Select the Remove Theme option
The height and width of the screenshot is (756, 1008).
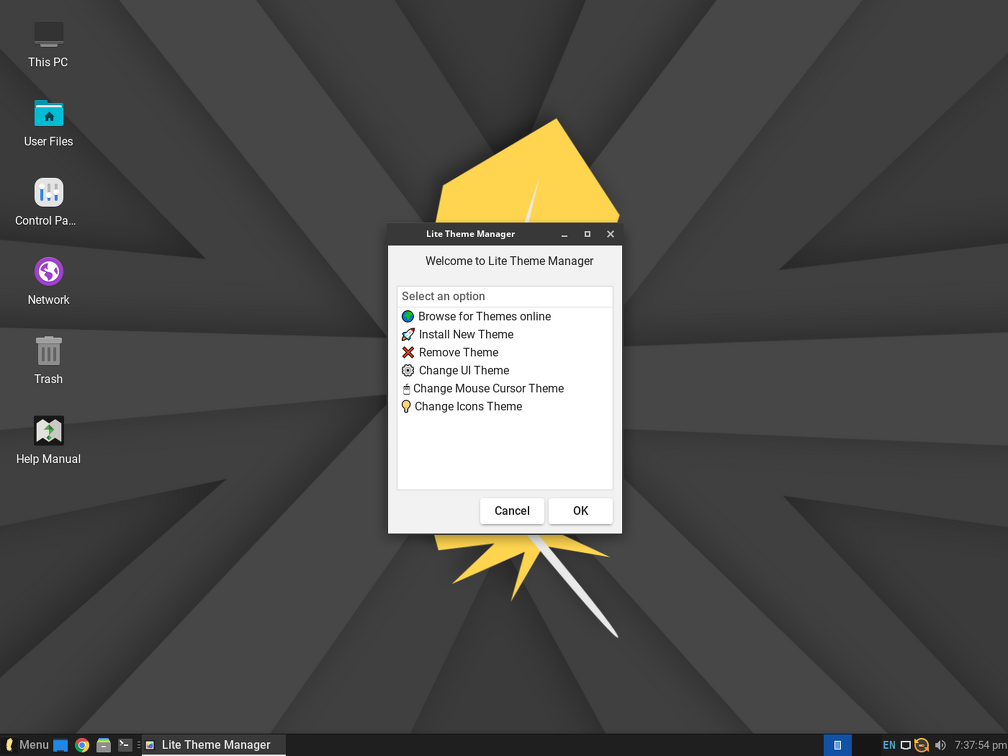point(458,352)
